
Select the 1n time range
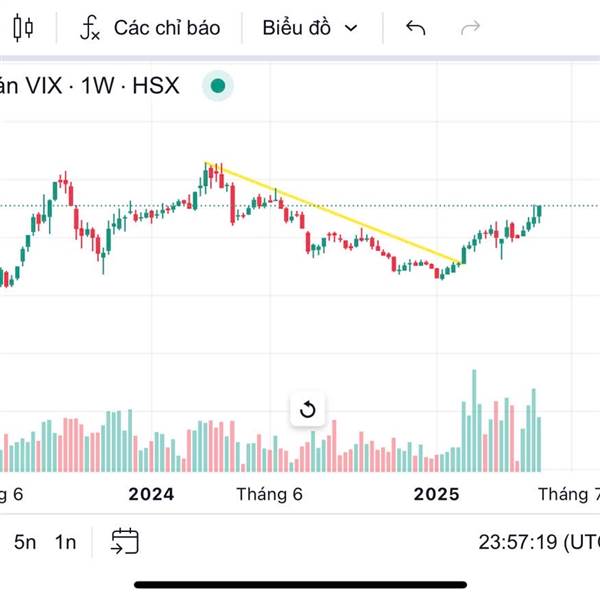coord(65,542)
